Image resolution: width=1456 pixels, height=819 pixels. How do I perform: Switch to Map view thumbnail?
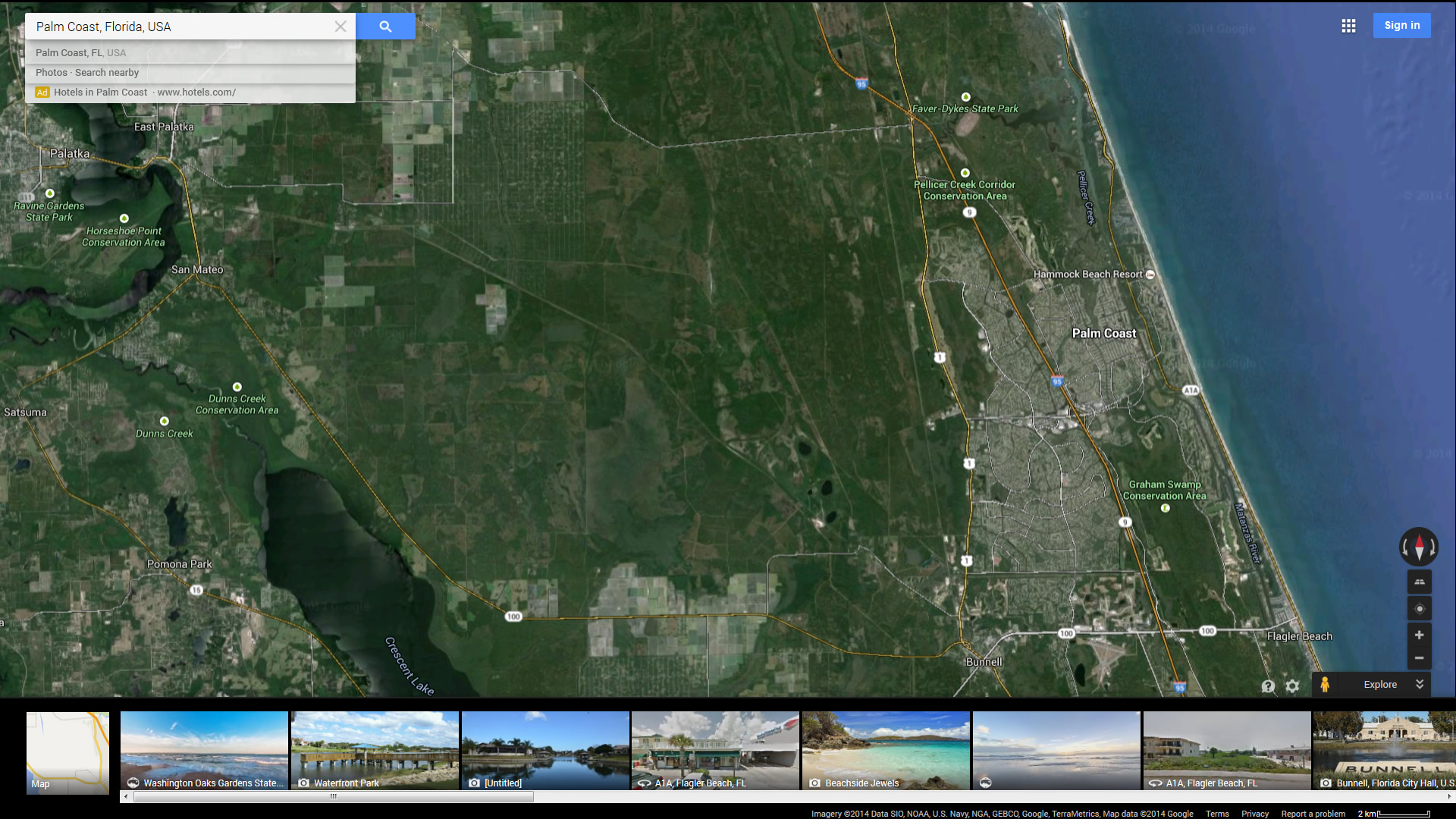(67, 752)
